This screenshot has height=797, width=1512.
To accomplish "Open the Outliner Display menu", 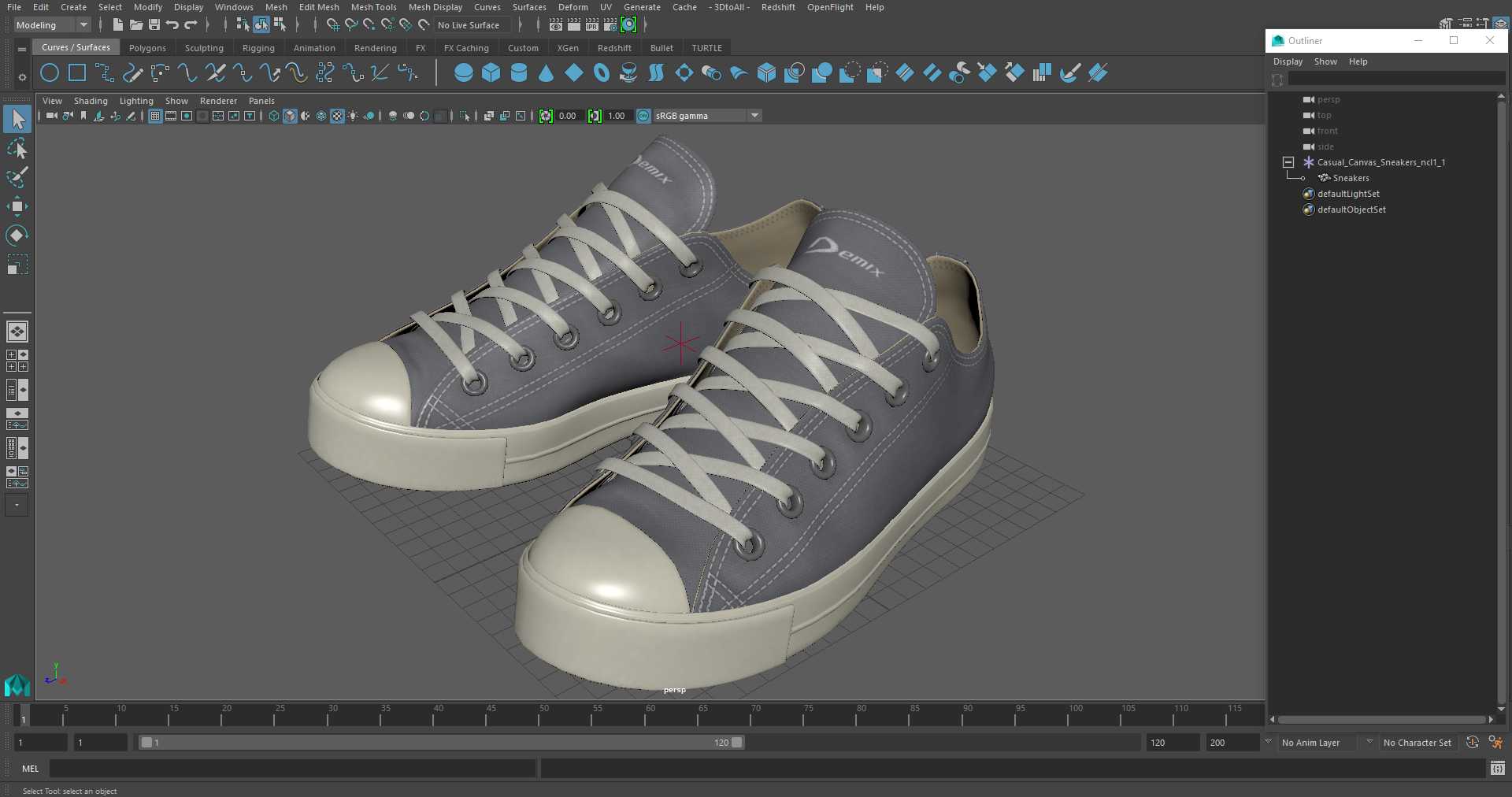I will (1288, 61).
